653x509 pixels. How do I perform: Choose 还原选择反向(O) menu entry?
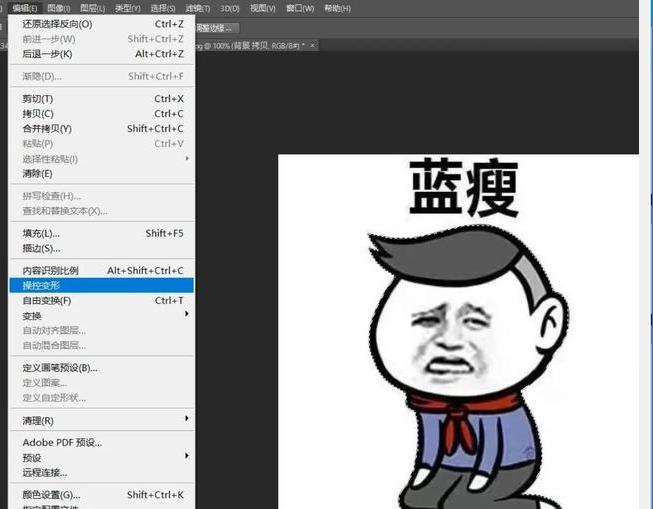102,24
